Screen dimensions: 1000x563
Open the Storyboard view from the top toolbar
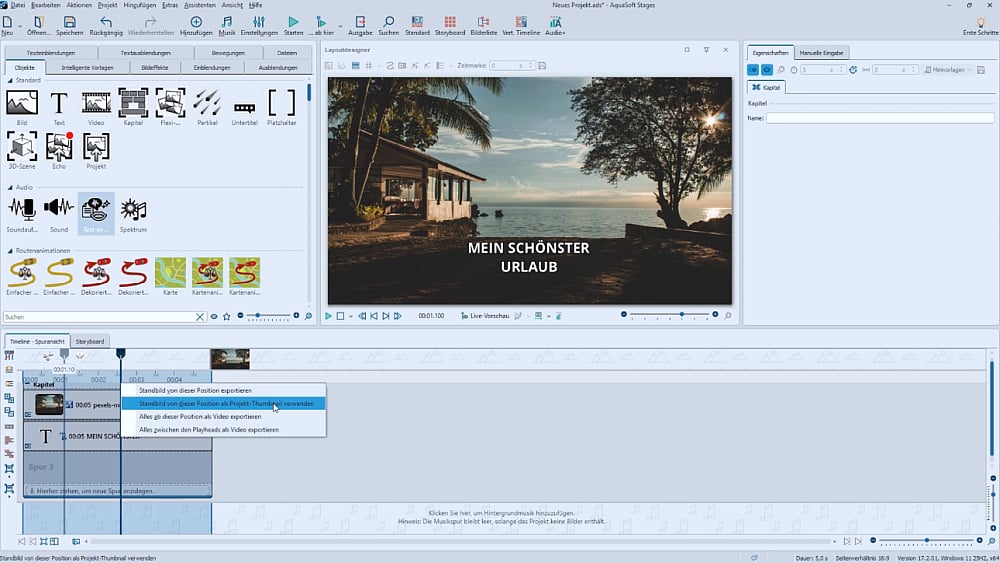(450, 25)
